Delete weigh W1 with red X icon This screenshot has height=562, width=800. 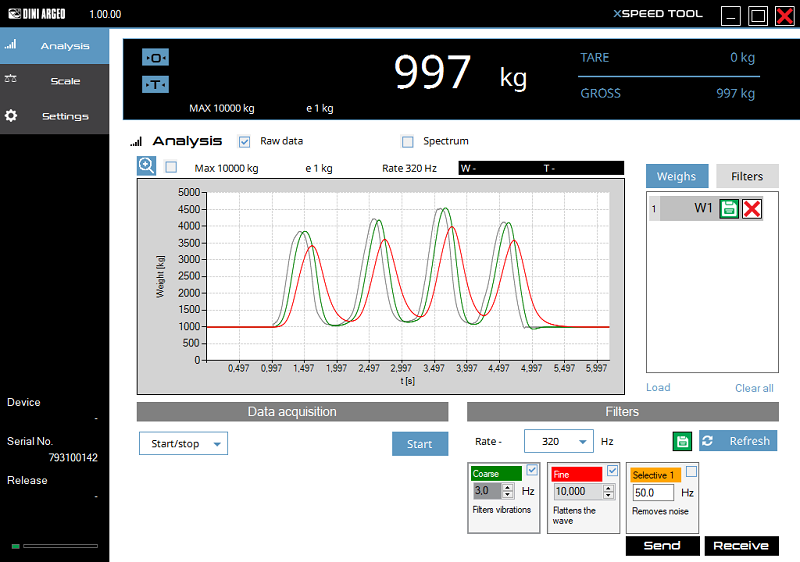tap(752, 208)
